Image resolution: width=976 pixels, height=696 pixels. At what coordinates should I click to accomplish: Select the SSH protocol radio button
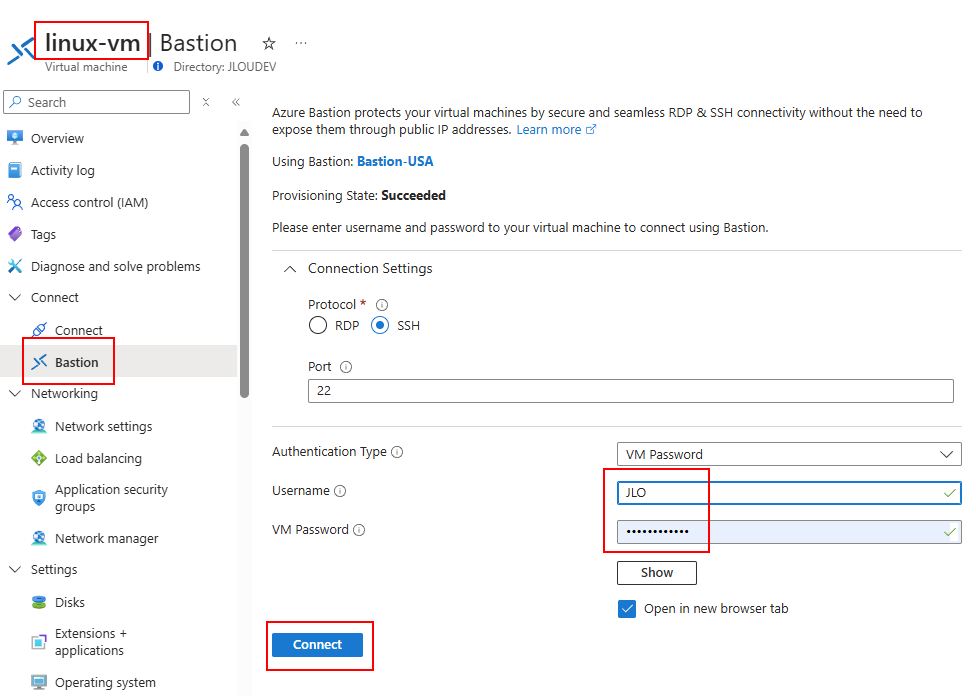click(380, 325)
